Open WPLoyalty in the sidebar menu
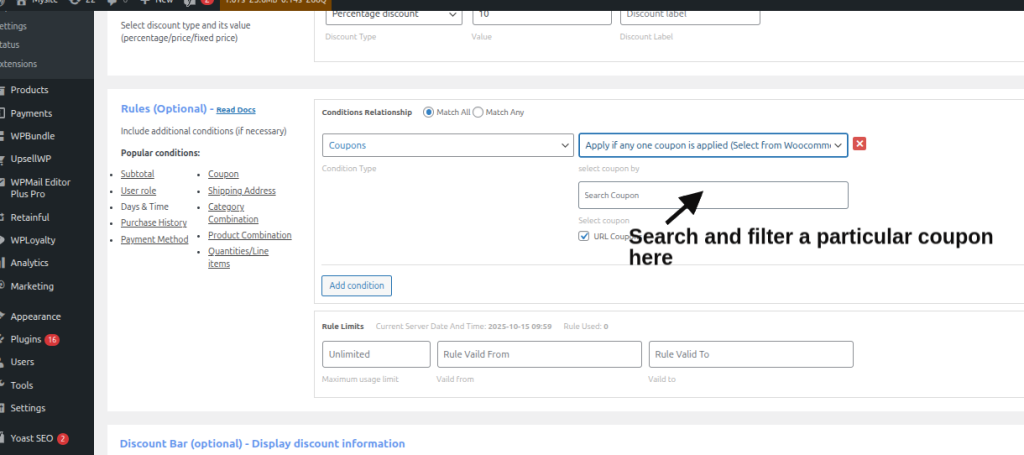 [x=30, y=240]
